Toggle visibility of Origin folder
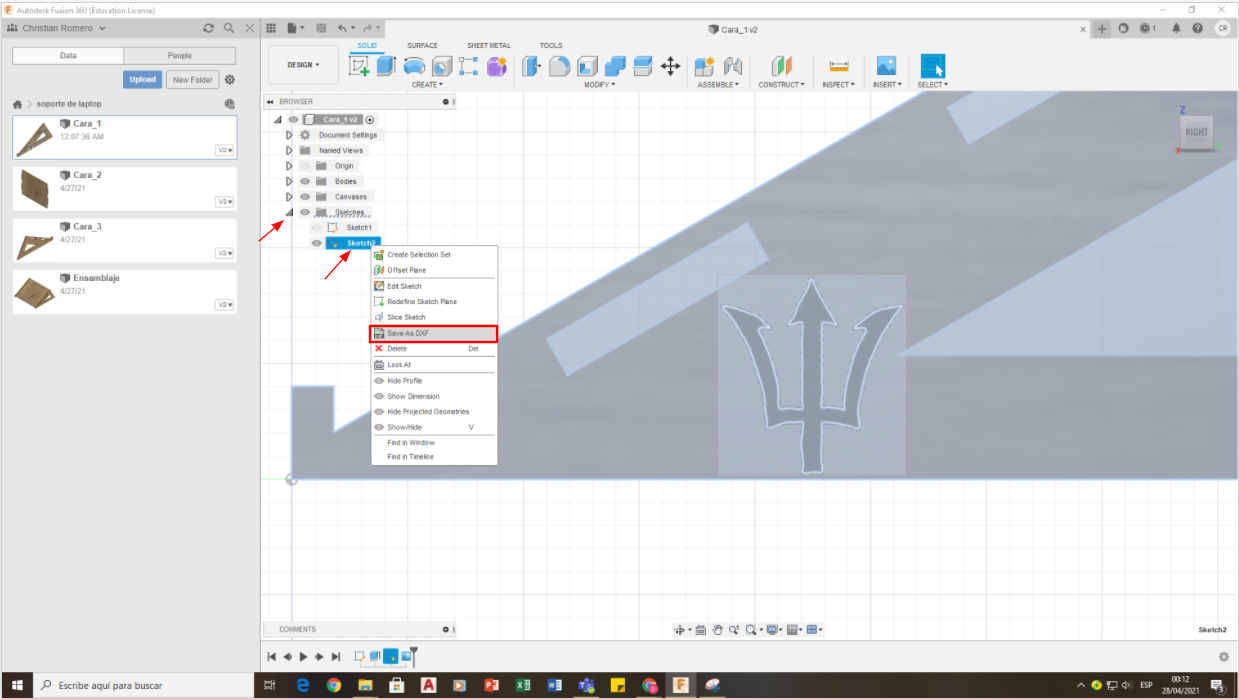Image resolution: width=1239 pixels, height=699 pixels. click(x=305, y=166)
